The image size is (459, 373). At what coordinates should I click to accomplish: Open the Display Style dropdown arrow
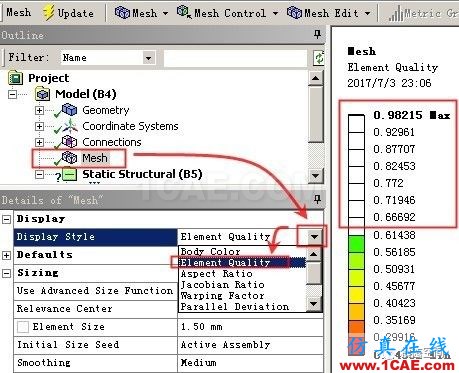tap(314, 237)
